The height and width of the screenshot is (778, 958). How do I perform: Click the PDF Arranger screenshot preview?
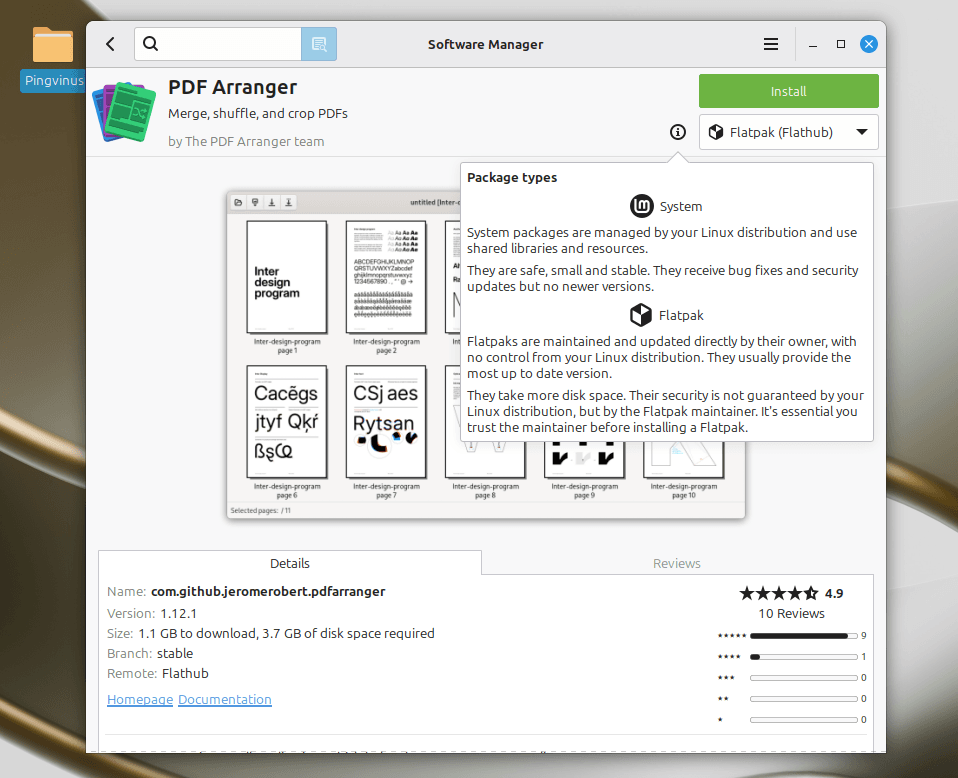point(340,355)
